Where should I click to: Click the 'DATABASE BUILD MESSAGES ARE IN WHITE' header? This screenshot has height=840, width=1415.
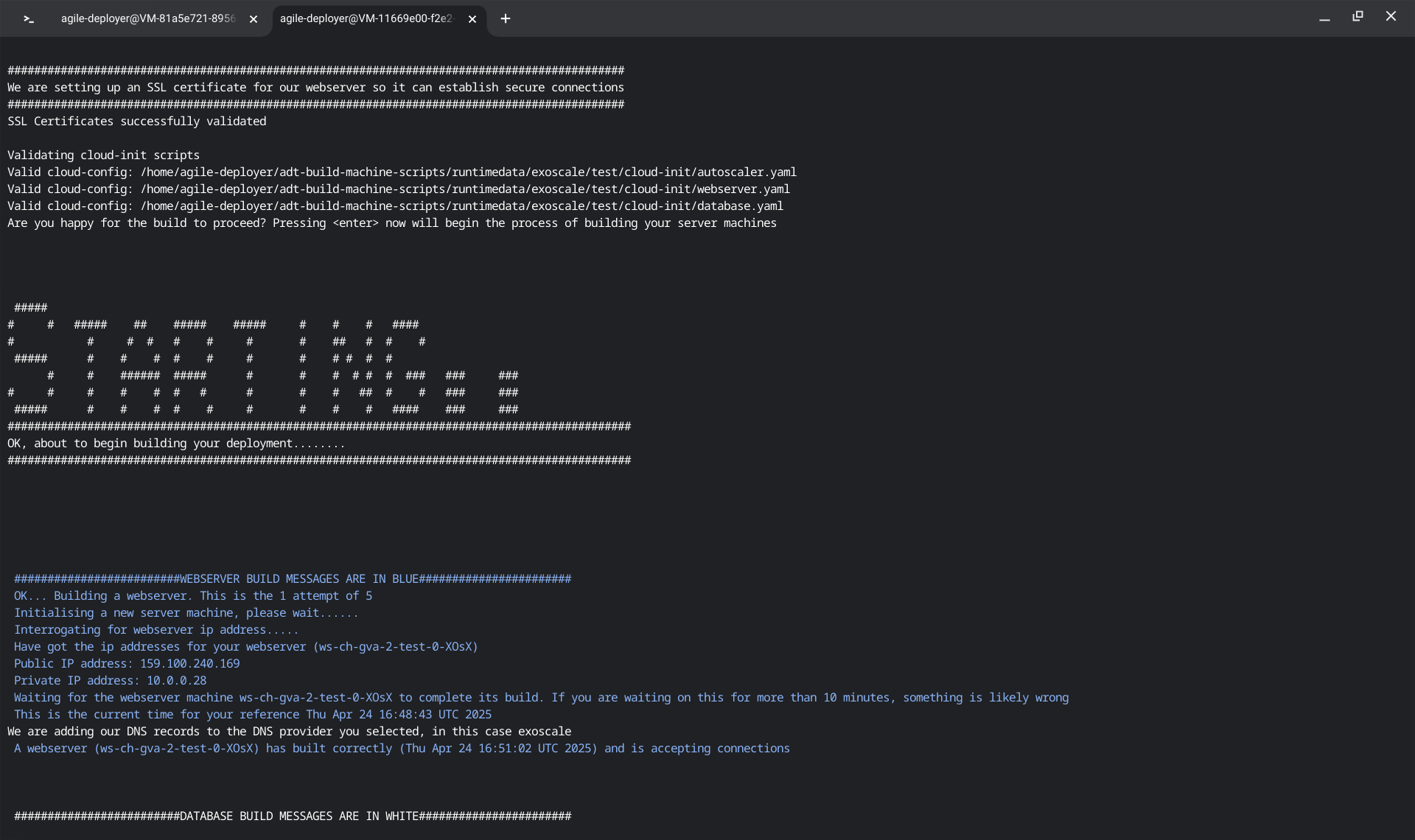coord(293,816)
